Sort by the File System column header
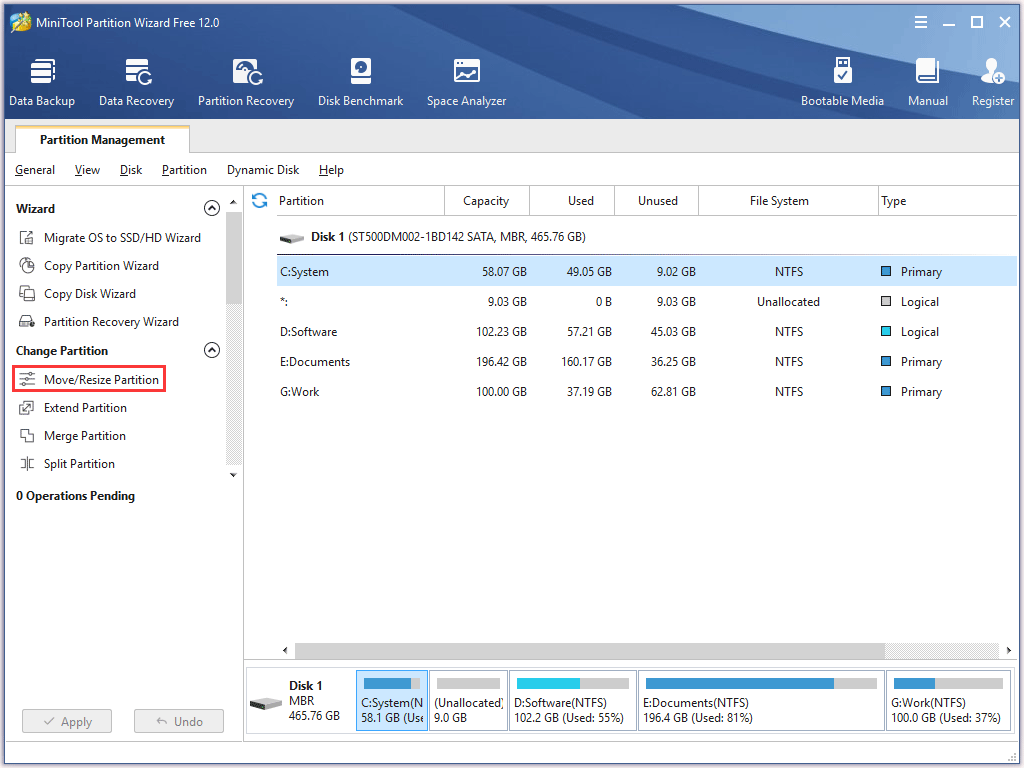 pyautogui.click(x=788, y=200)
